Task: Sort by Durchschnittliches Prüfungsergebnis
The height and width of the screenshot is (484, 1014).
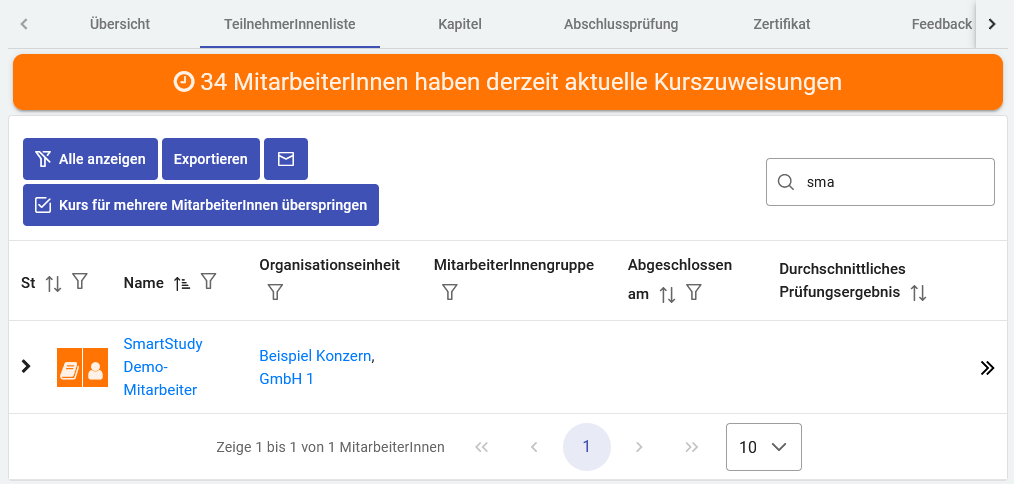Action: 918,293
